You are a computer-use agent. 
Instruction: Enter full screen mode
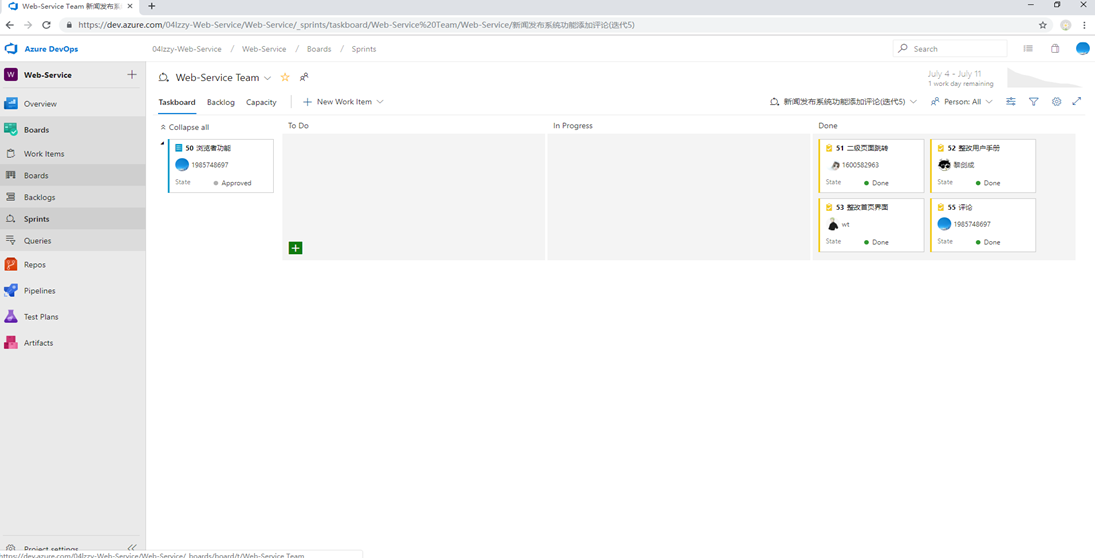point(1077,101)
